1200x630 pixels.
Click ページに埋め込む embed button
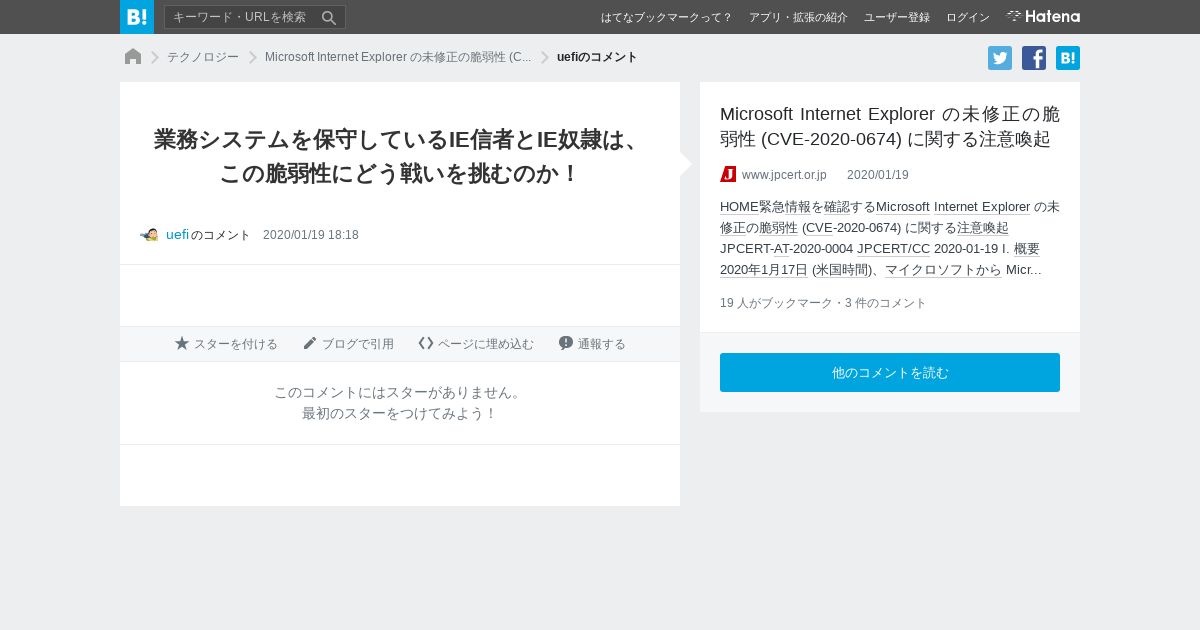pos(476,344)
